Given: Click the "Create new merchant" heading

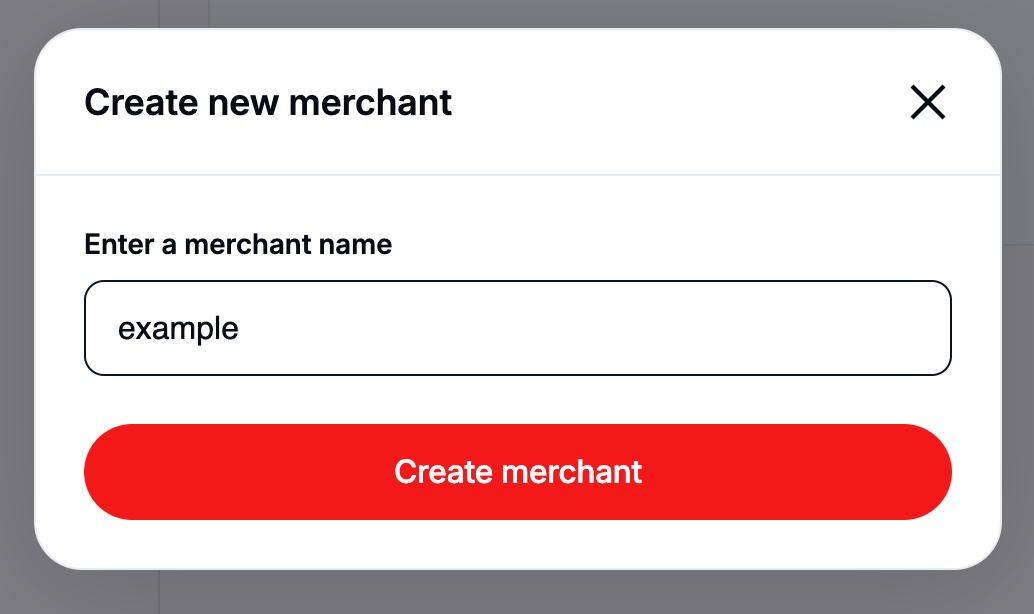Looking at the screenshot, I should pyautogui.click(x=268, y=102).
